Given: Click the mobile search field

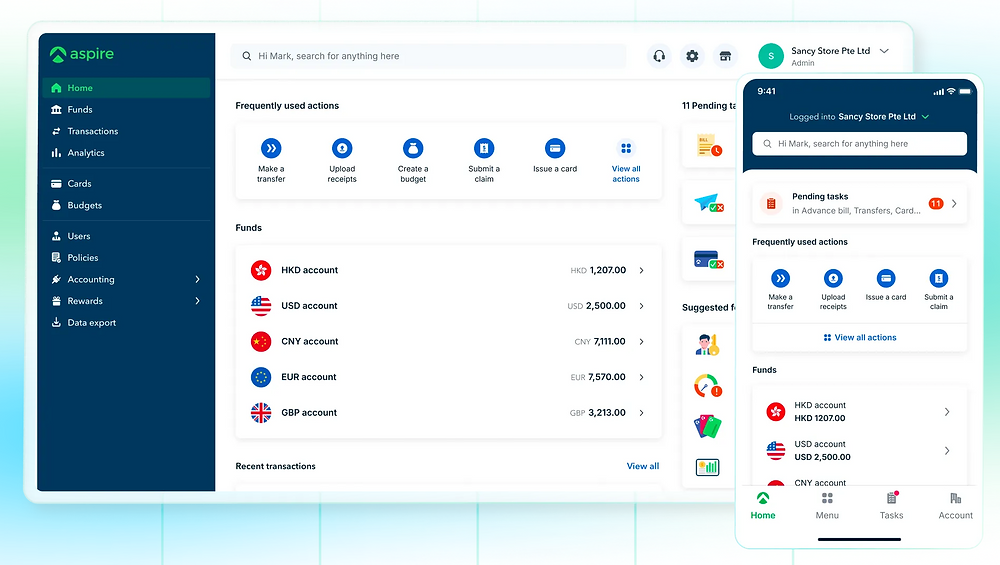Looking at the screenshot, I should [x=860, y=143].
